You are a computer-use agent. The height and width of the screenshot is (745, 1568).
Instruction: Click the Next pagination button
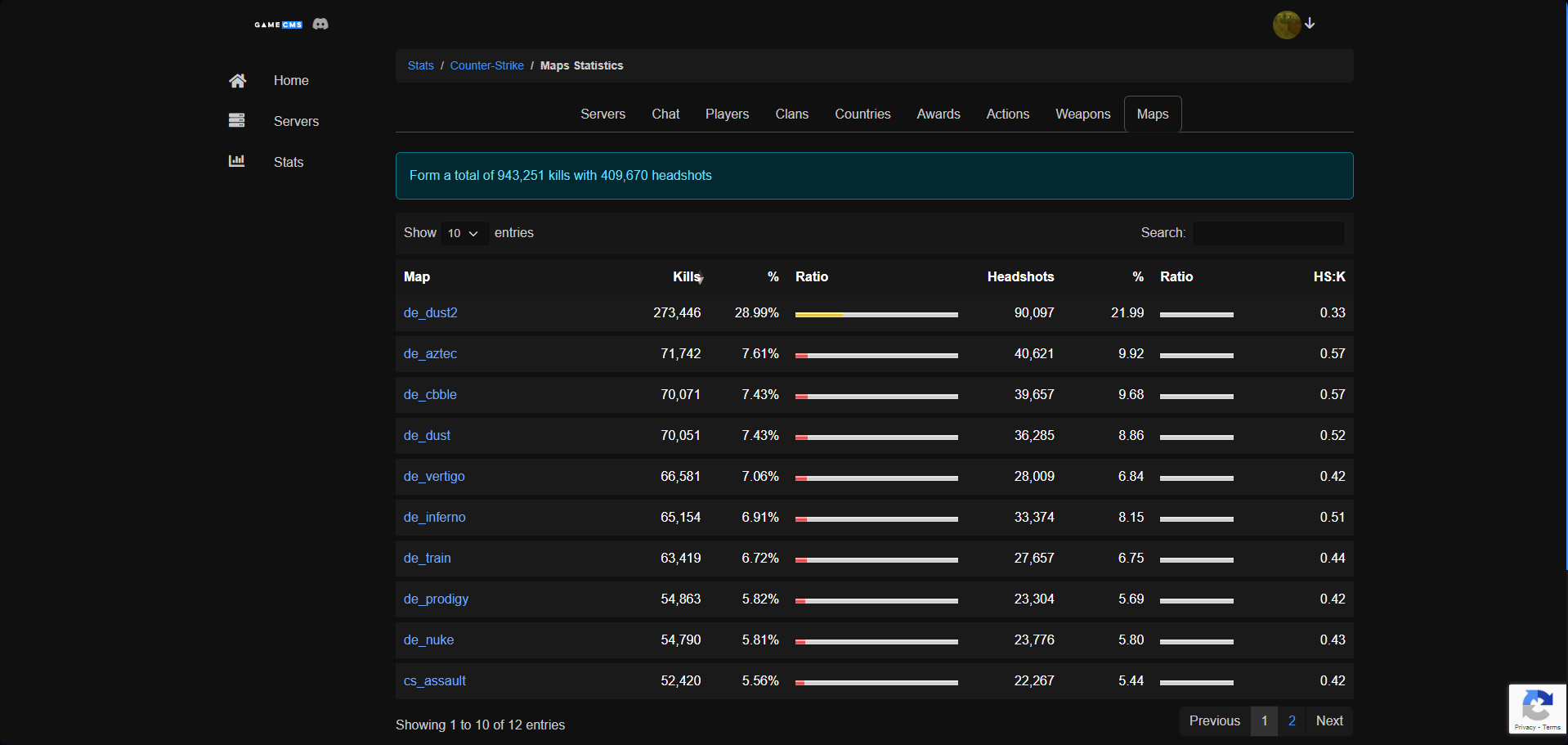1329,720
